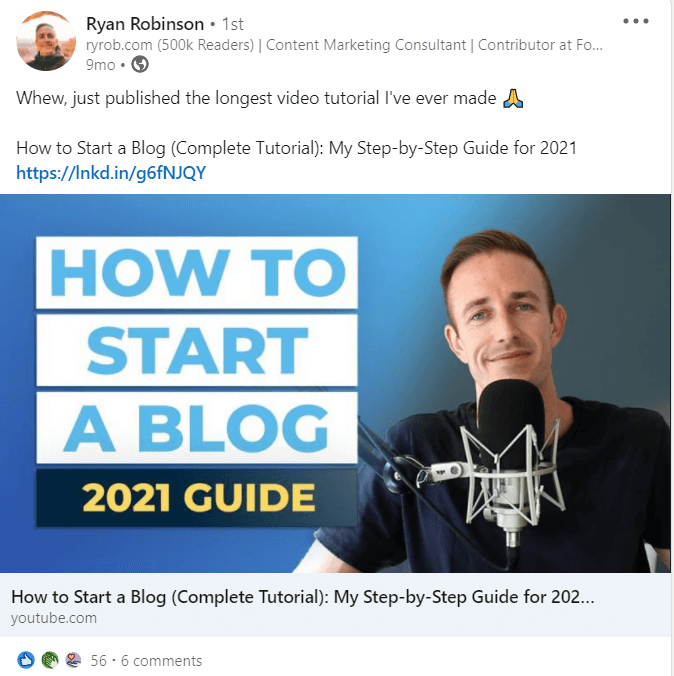Open Ryan Robinson's name link
The height and width of the screenshot is (676, 674).
(145, 24)
